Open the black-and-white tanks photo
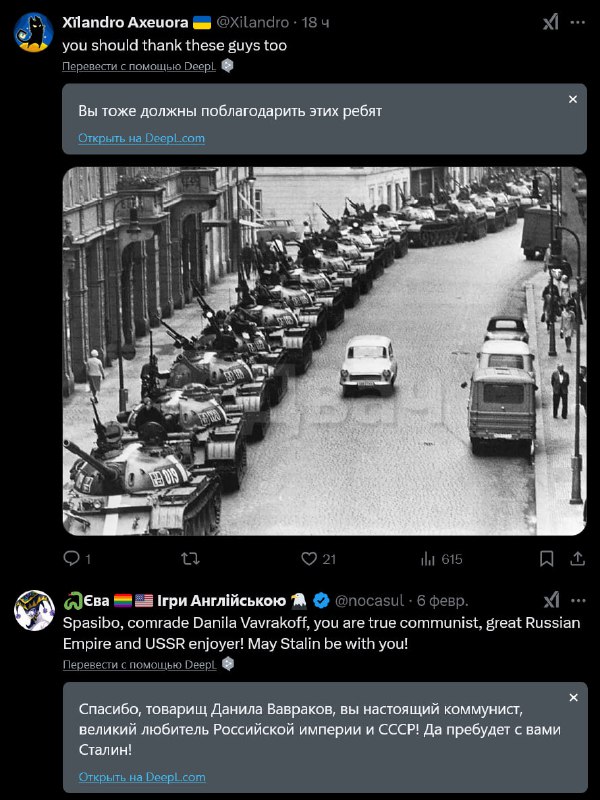 324,350
